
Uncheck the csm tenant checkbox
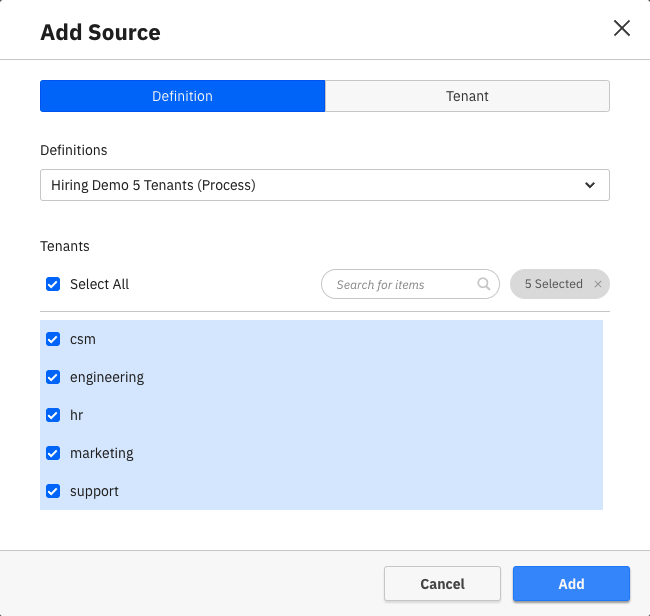point(54,339)
